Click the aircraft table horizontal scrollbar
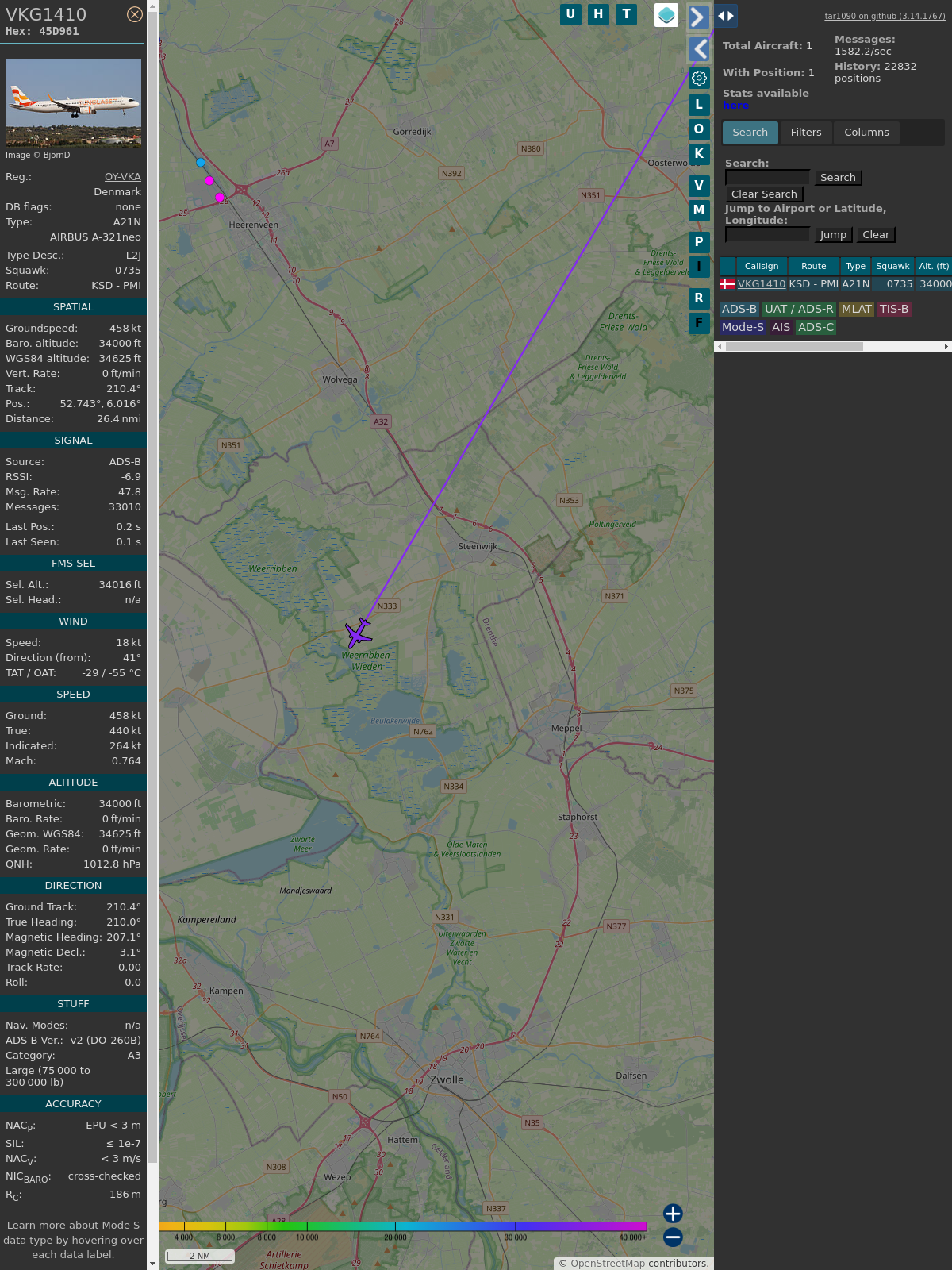 click(793, 346)
